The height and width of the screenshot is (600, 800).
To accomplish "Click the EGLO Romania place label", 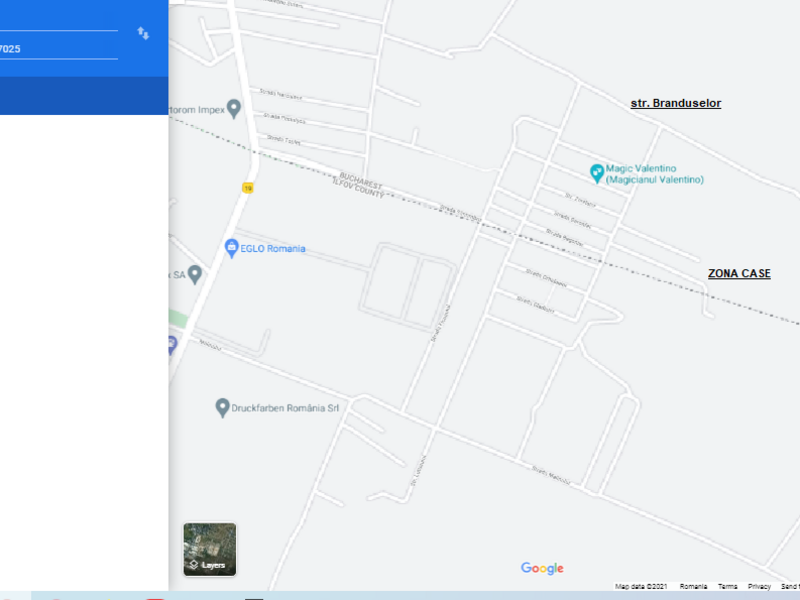I will (273, 248).
